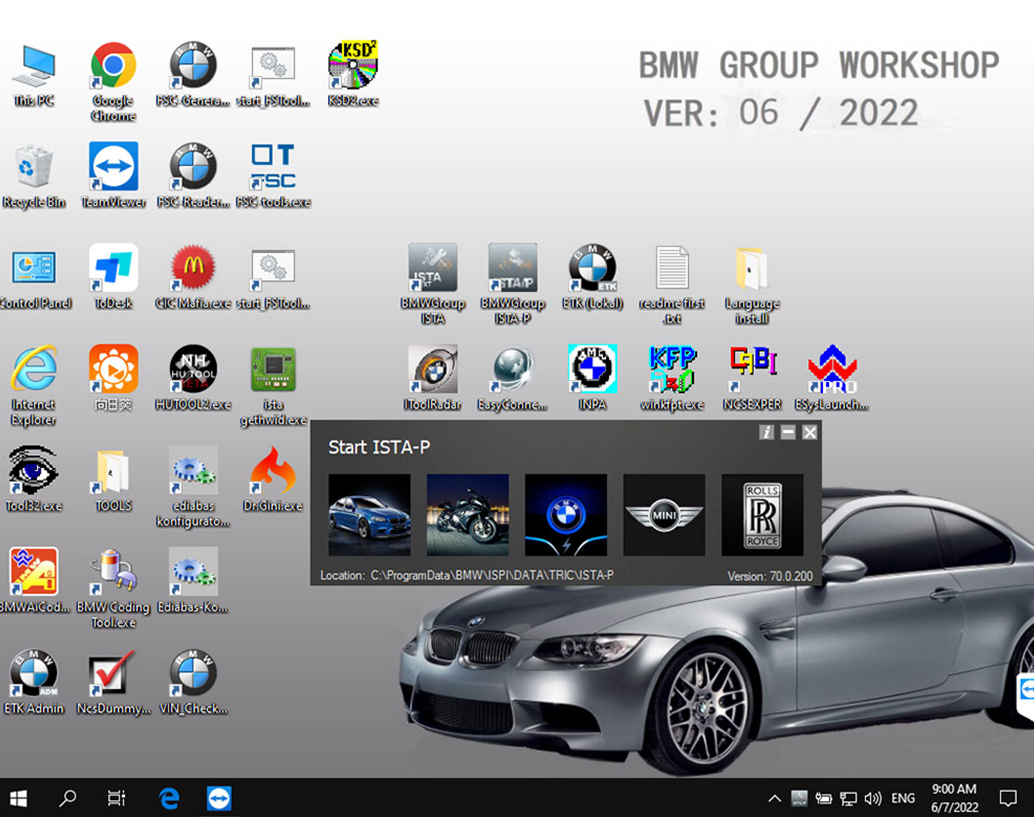
Task: Click the Recycle Bin desktop icon
Action: point(34,175)
